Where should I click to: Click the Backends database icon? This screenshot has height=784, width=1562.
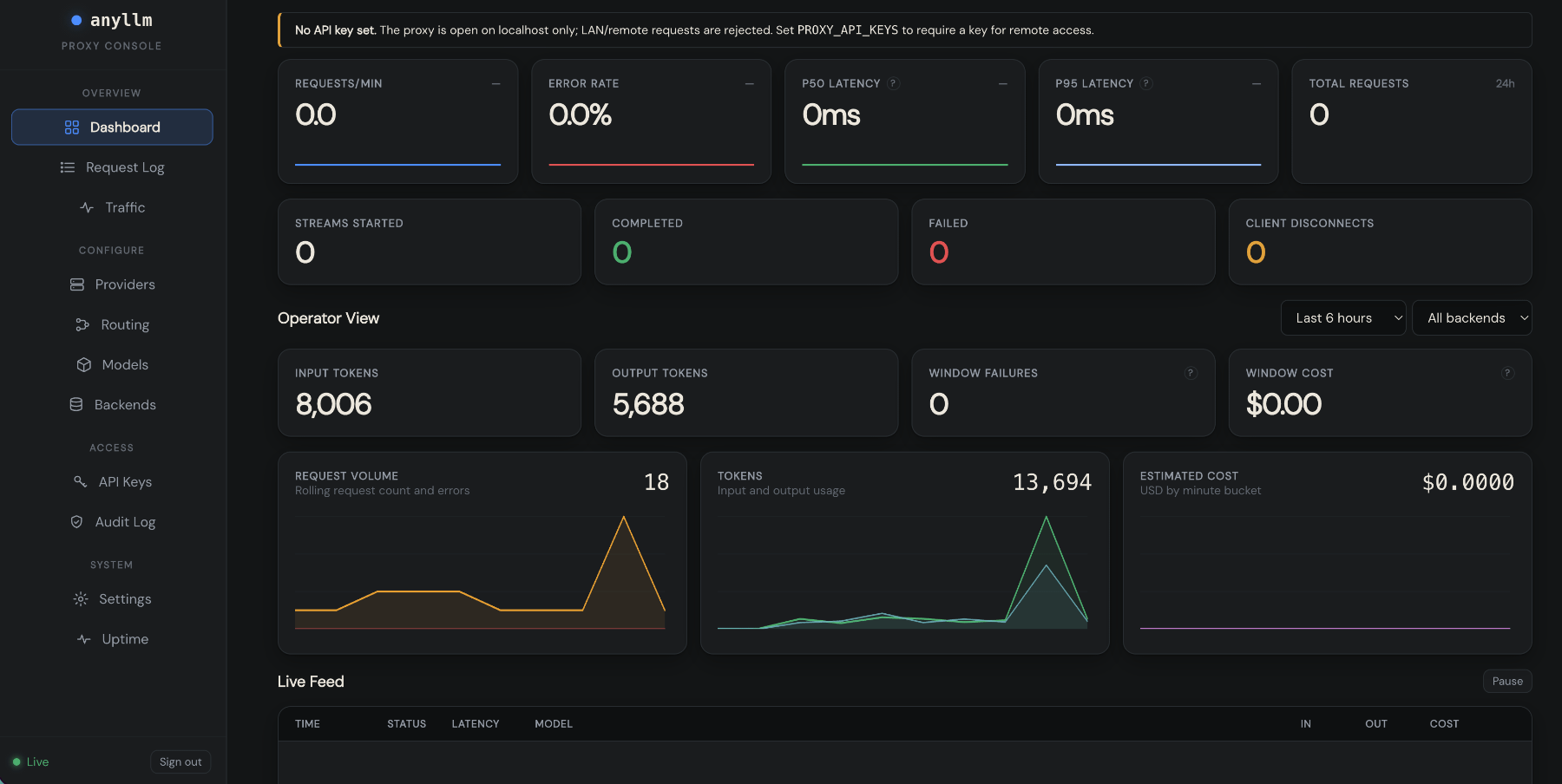pyautogui.click(x=76, y=405)
